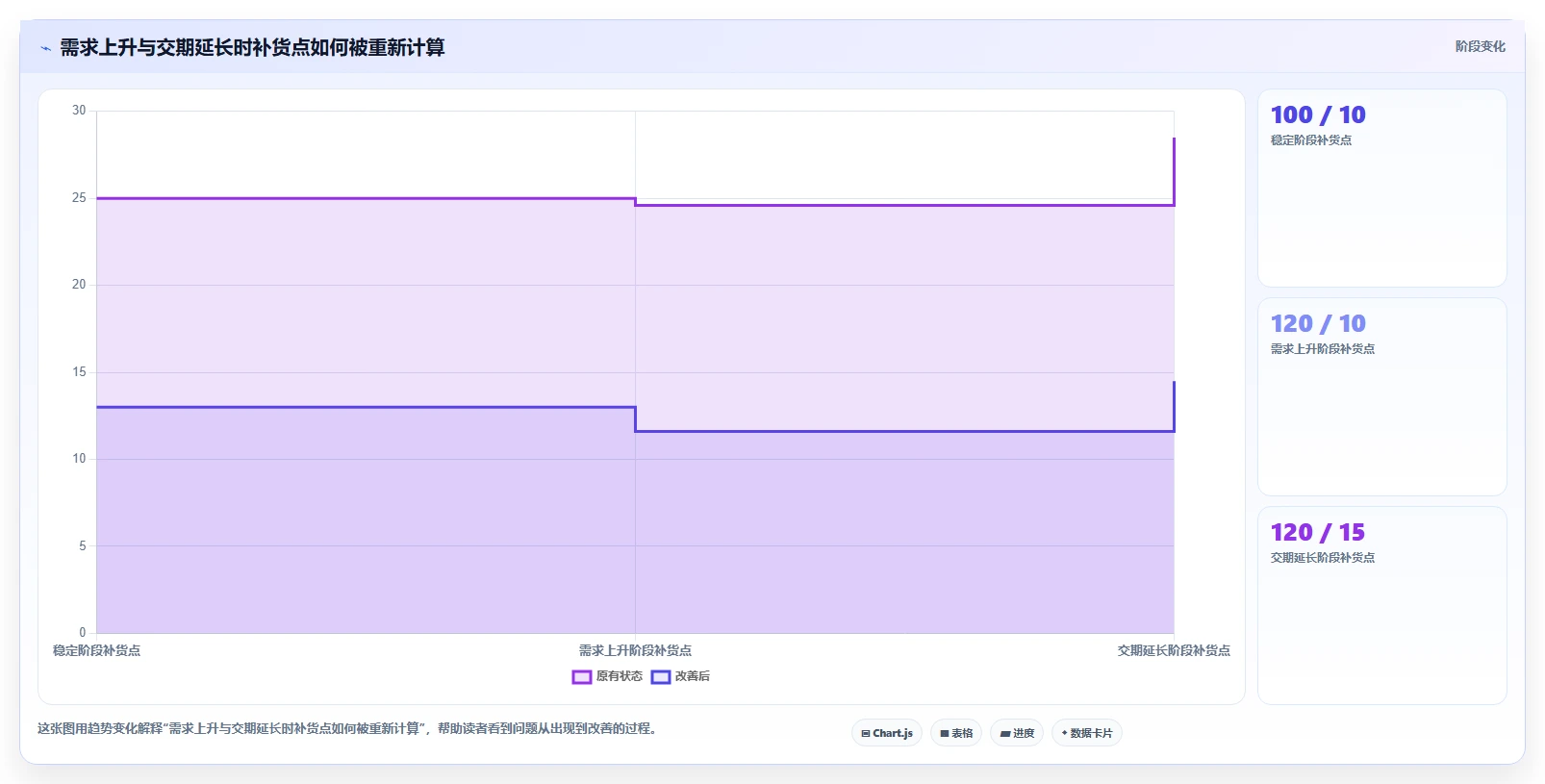The image size is (1545, 784).
Task: Select the 数据卡片 tag
Action: 1087,733
